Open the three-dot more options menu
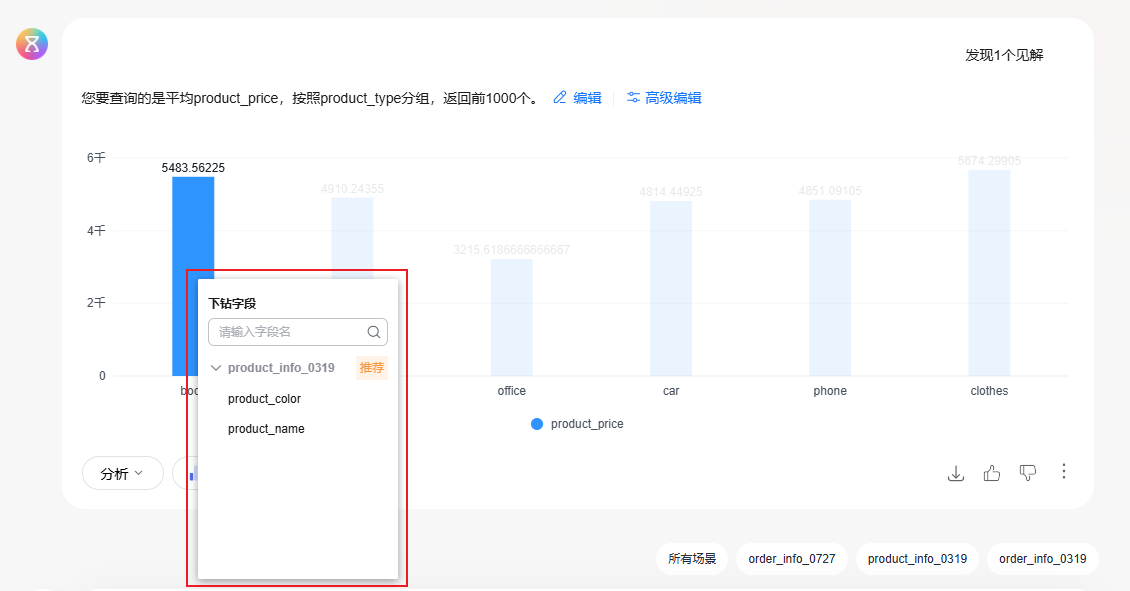 [1064, 471]
